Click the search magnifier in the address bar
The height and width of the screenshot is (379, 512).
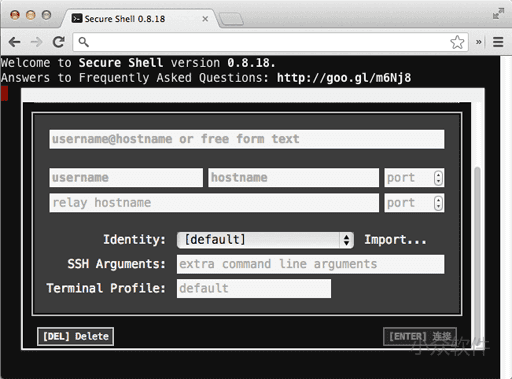click(83, 42)
